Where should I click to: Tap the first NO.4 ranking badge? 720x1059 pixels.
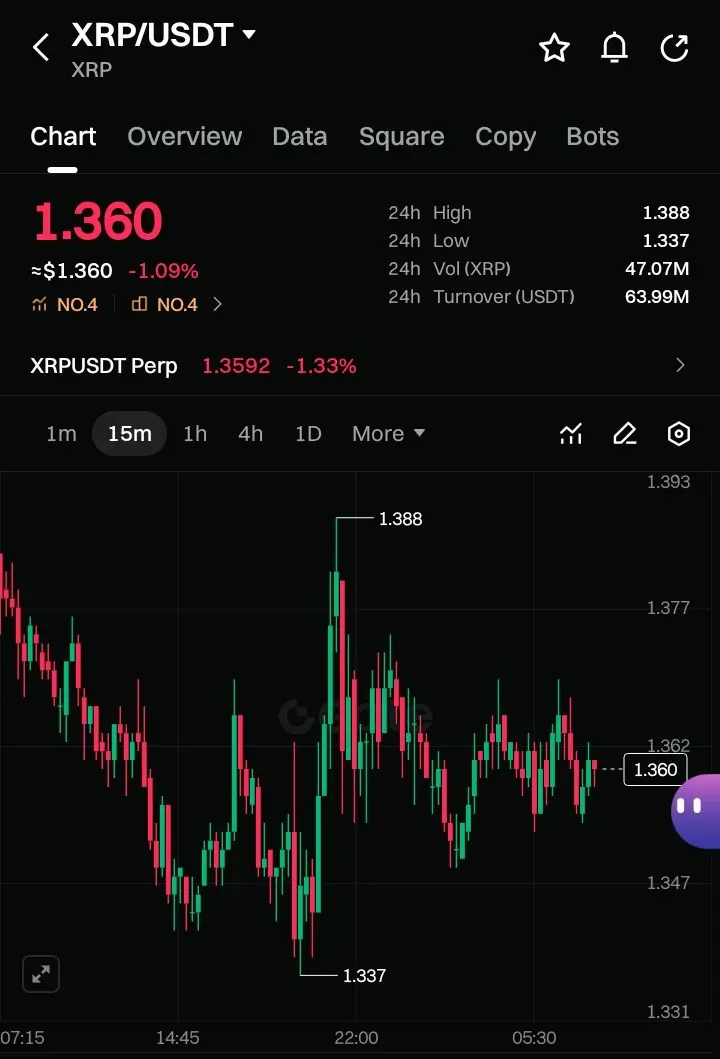[x=65, y=305]
